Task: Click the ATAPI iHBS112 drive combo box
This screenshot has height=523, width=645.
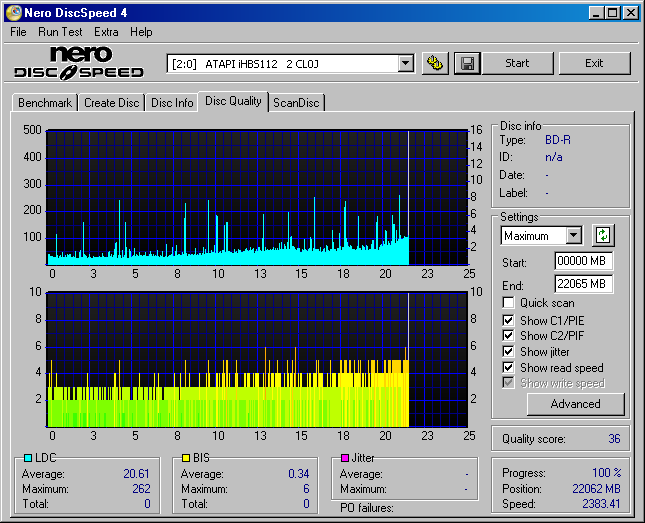Action: click(x=290, y=64)
